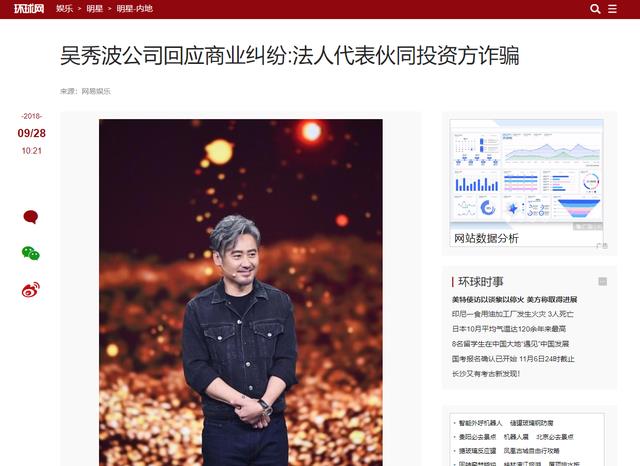Click the article's main photo

(241, 293)
